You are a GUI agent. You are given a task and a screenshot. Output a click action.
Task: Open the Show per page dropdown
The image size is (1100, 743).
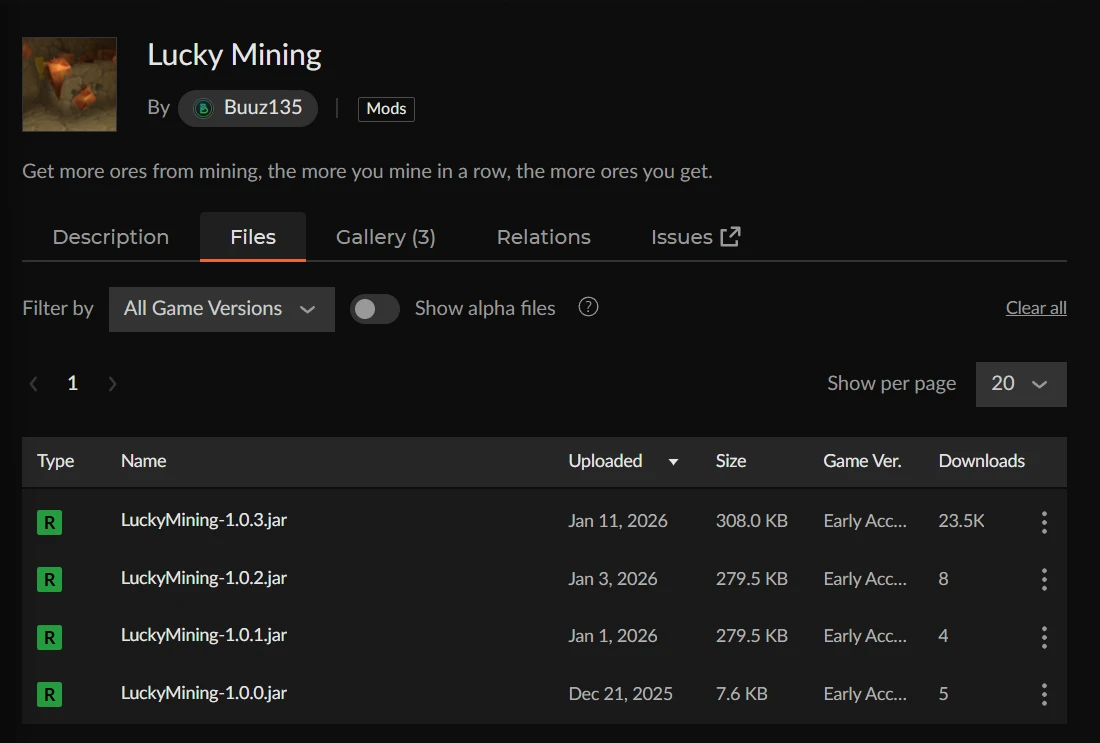tap(1020, 384)
